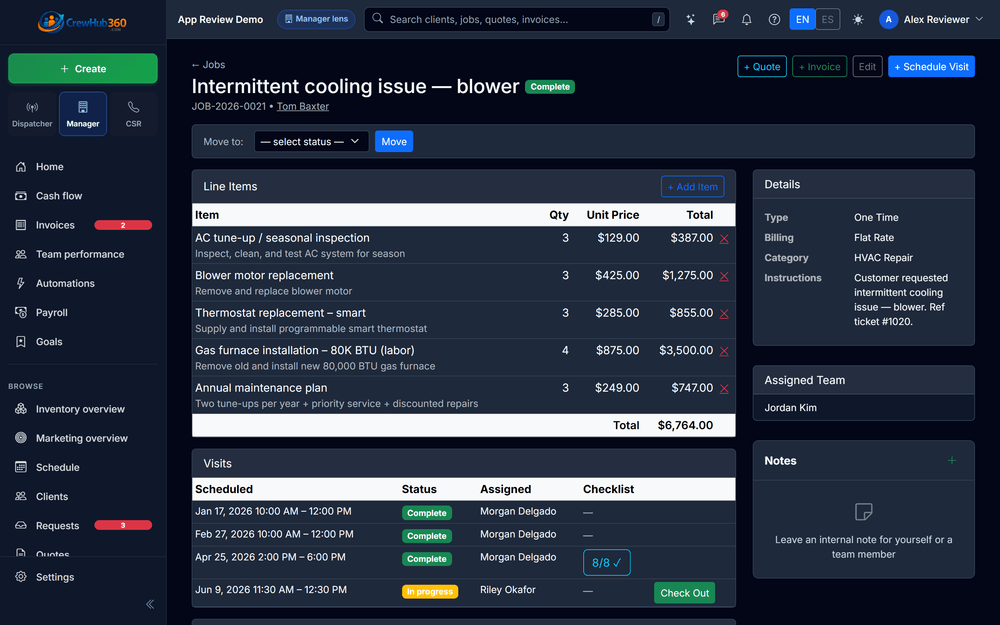Switch to the CSR role tab
The image size is (1000, 625).
[x=133, y=114]
